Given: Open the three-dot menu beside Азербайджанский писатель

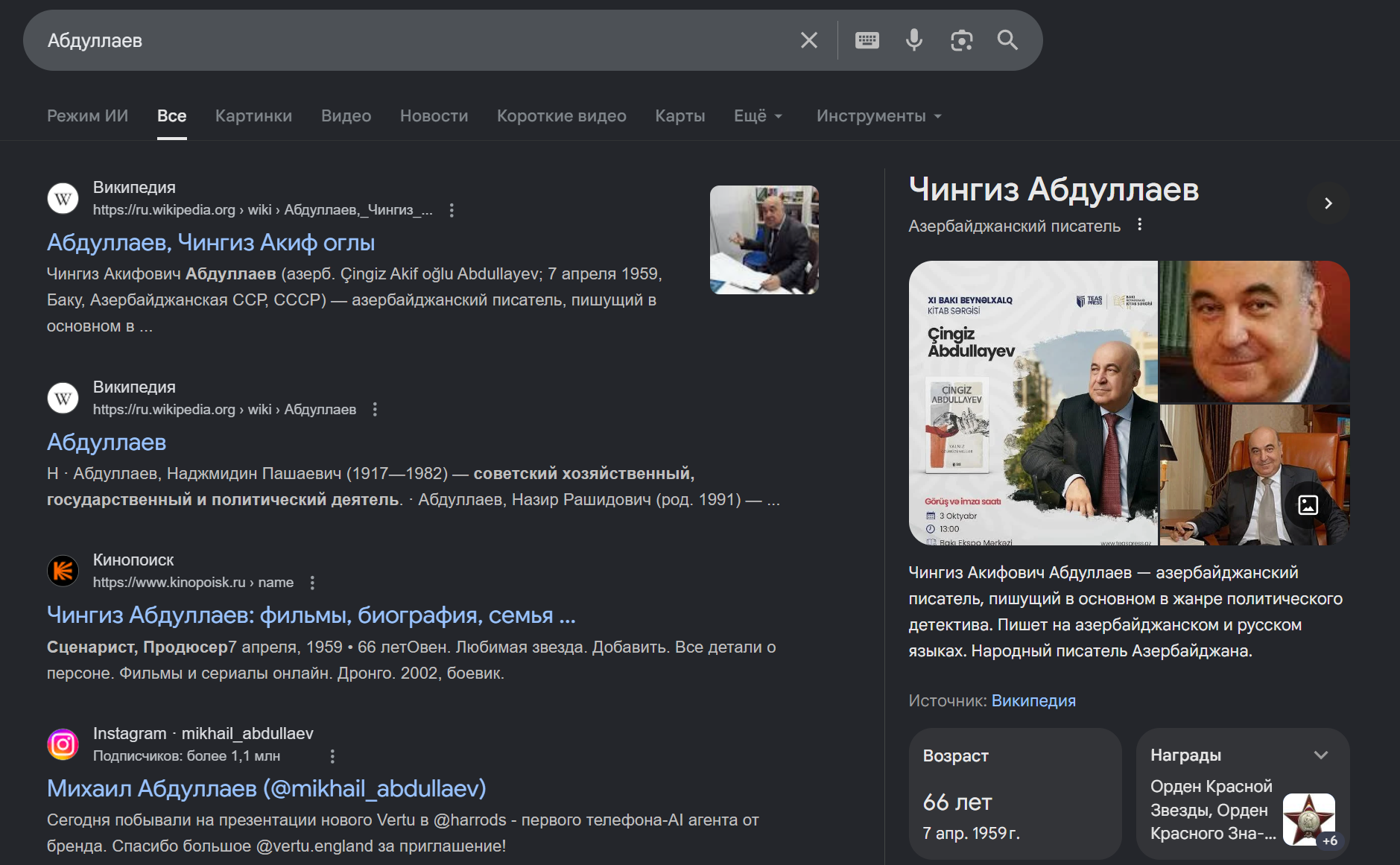Looking at the screenshot, I should [1139, 225].
